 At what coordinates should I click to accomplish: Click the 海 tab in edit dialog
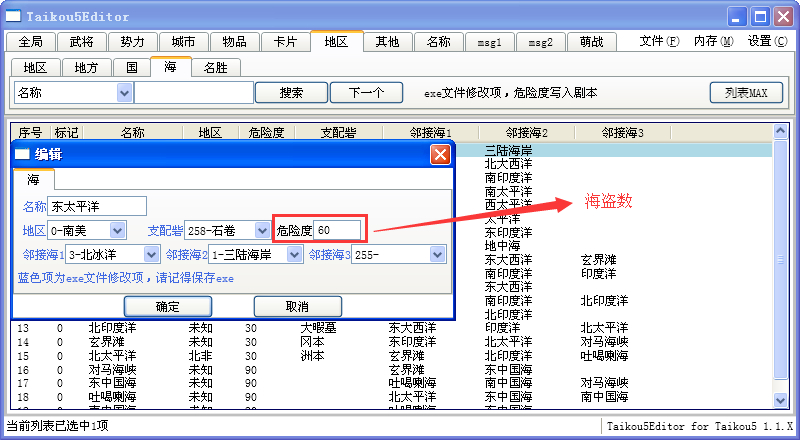coord(34,180)
